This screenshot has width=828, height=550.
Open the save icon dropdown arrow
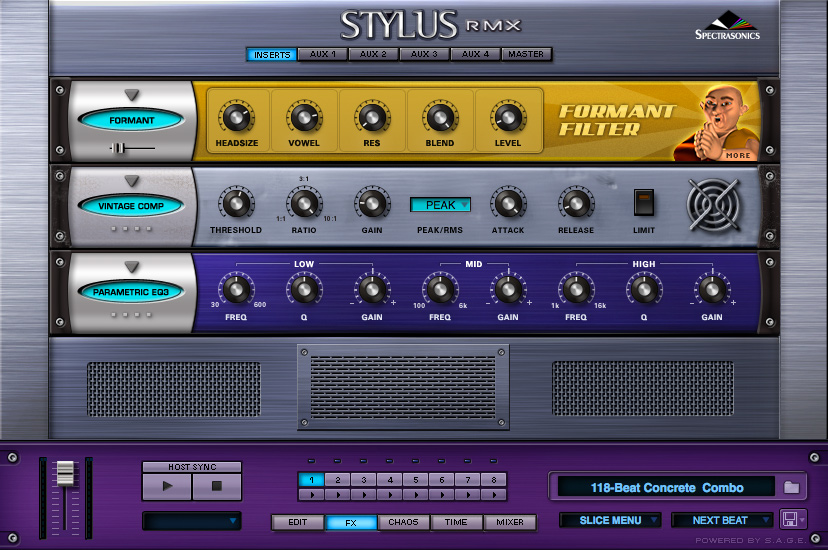[802, 520]
